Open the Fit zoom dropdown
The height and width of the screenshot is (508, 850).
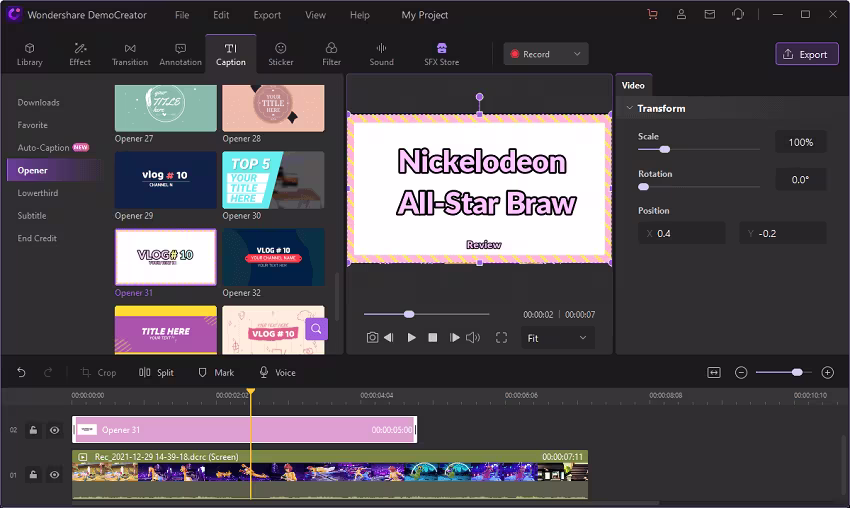(557, 338)
